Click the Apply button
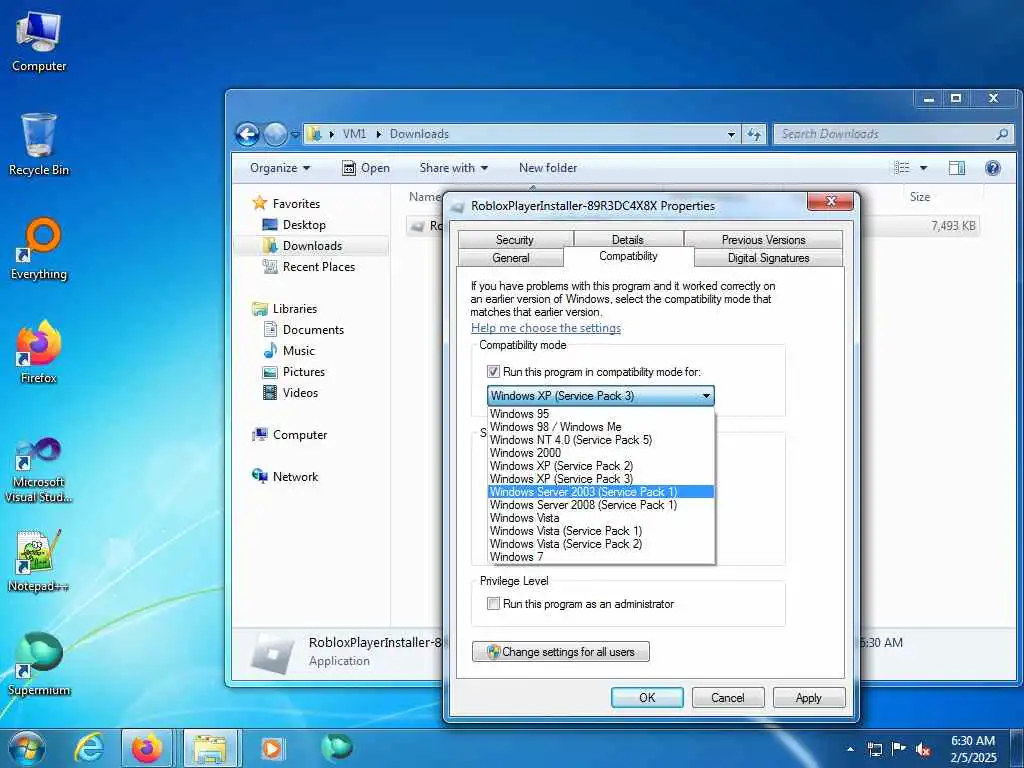This screenshot has width=1024, height=768. click(808, 697)
